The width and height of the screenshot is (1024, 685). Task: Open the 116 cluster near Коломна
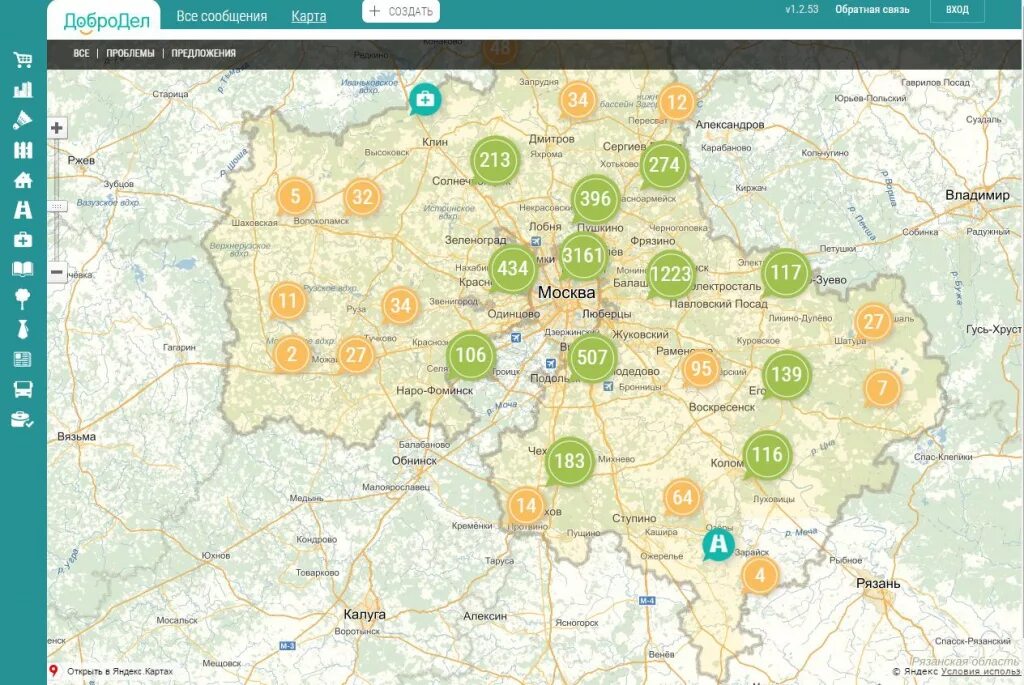tap(767, 454)
